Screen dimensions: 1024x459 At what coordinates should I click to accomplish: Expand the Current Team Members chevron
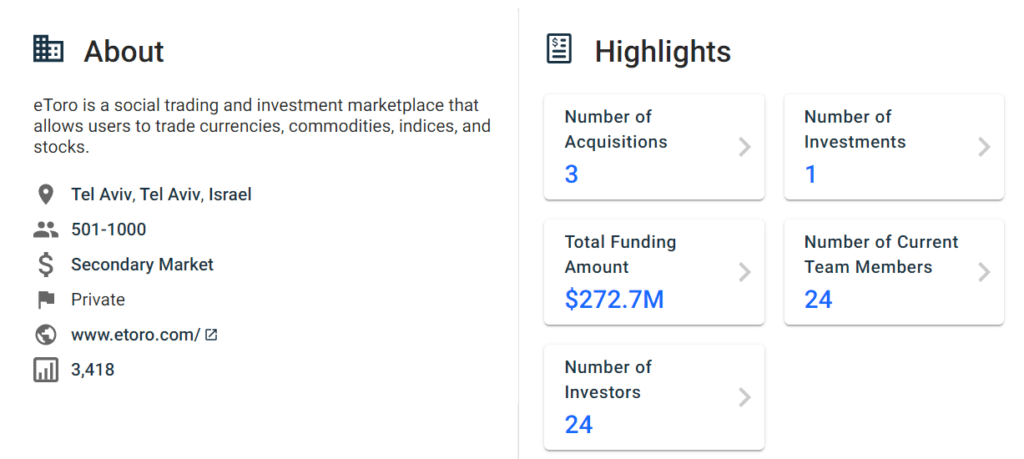984,272
